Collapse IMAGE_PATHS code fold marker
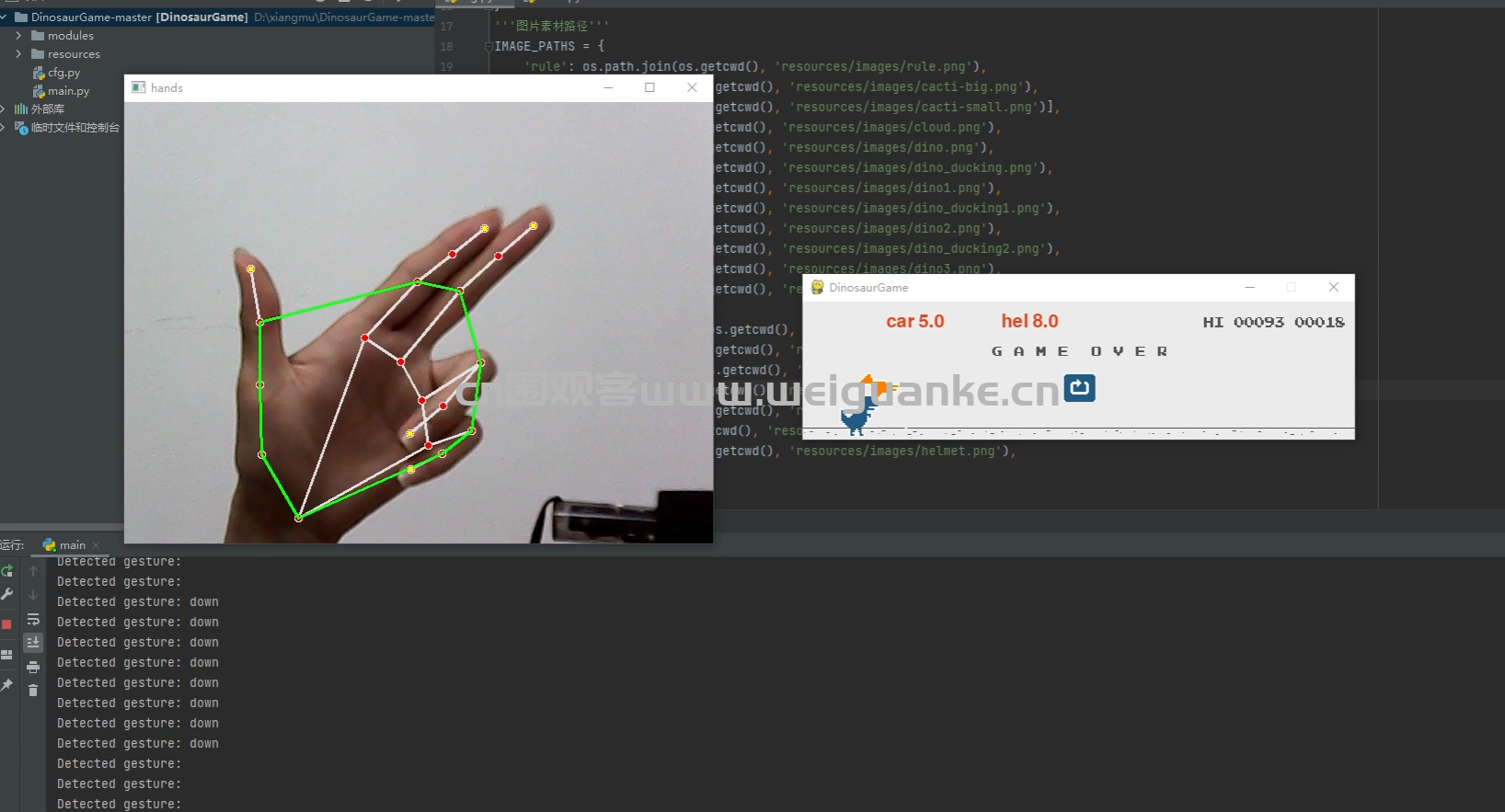 click(488, 46)
